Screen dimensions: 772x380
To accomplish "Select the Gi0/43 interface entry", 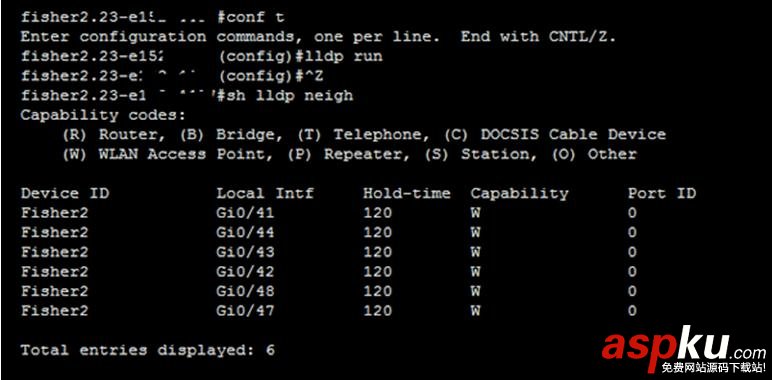I will (245, 252).
